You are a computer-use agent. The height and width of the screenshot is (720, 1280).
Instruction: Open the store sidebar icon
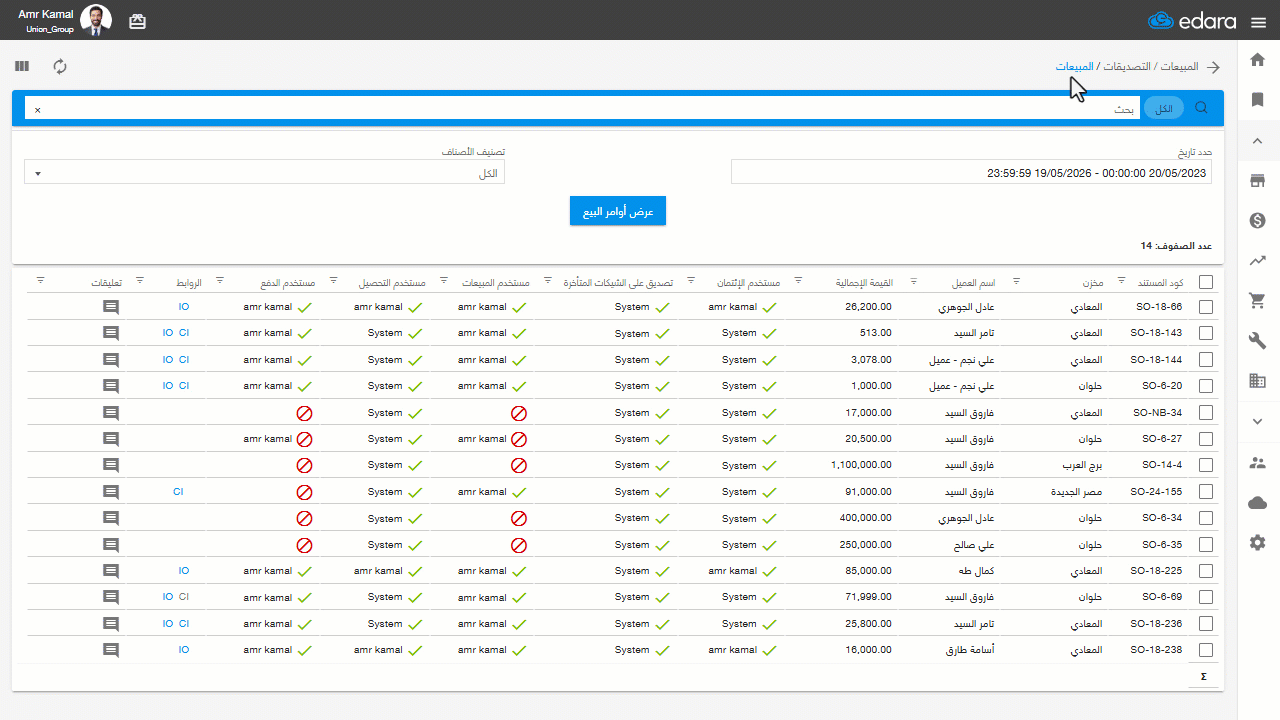tap(1258, 180)
